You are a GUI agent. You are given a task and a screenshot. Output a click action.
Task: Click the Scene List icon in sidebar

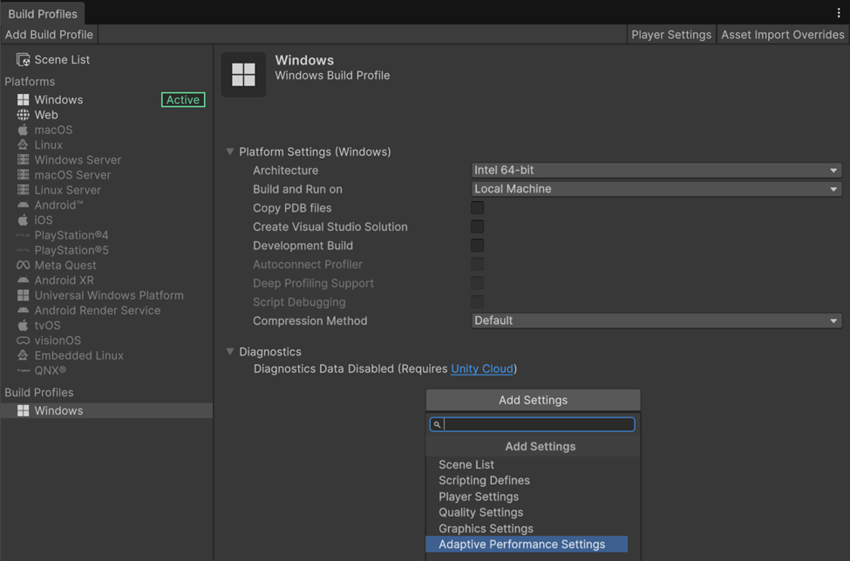23,60
